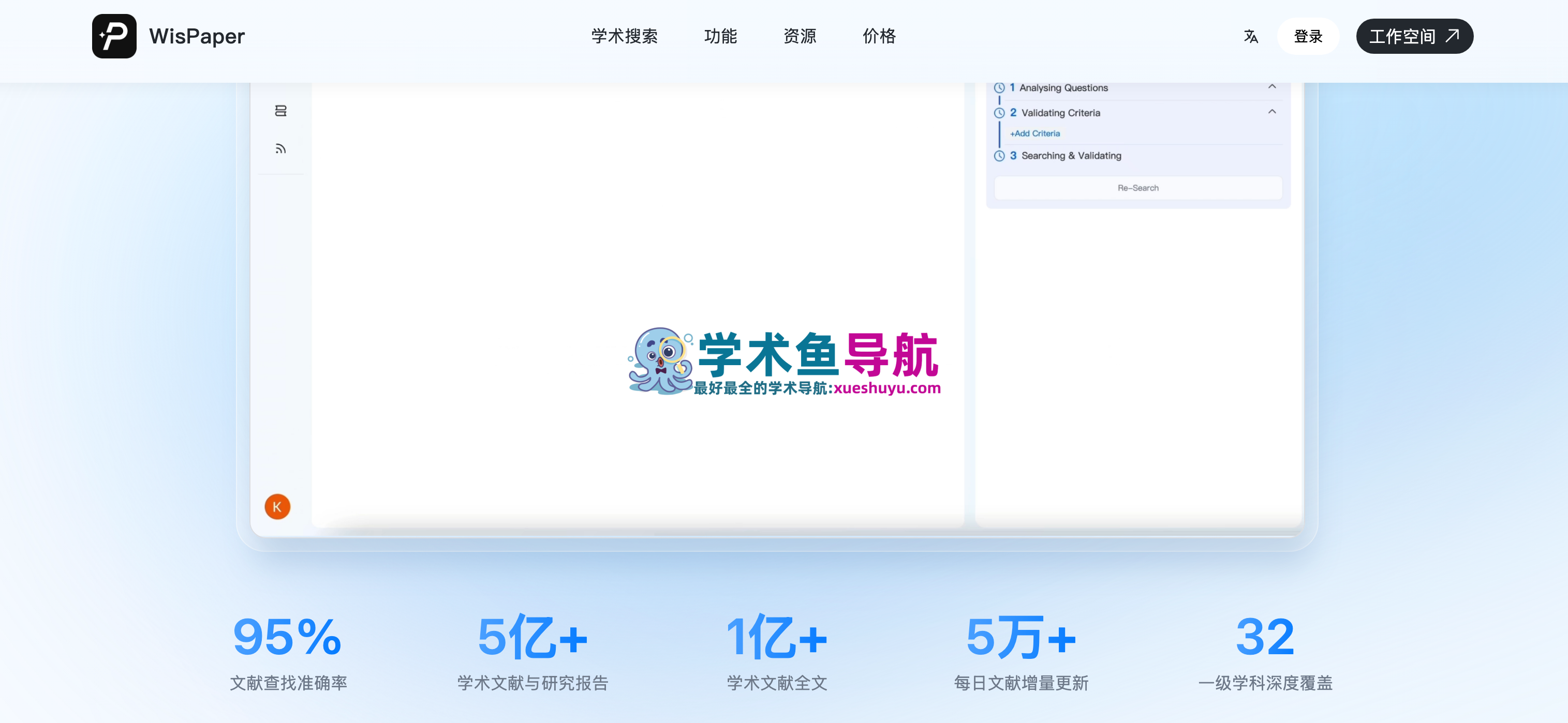This screenshot has width=1568, height=723.
Task: Click the 95% statistic
Action: [287, 637]
